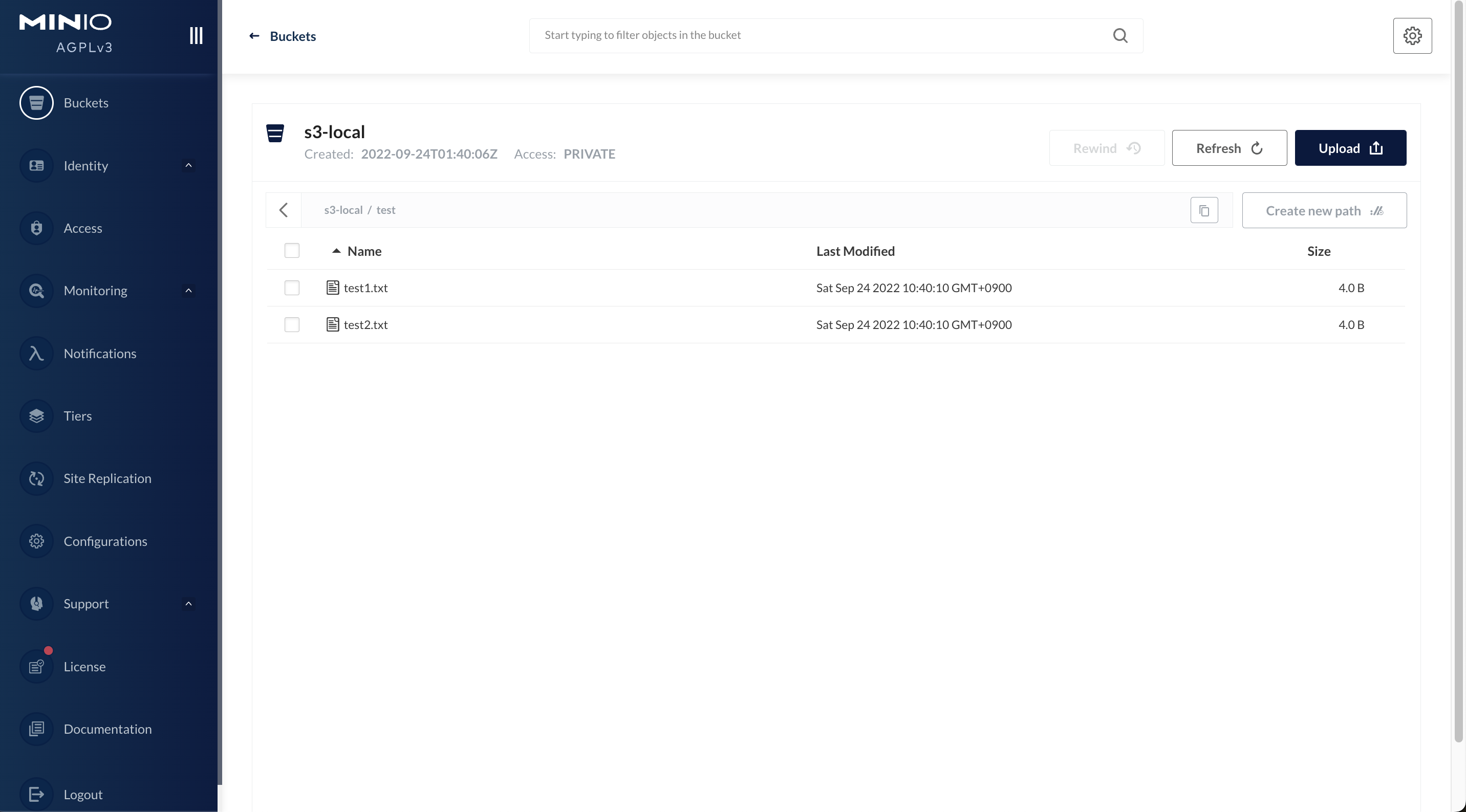Open the Configurations menu item

(x=105, y=541)
